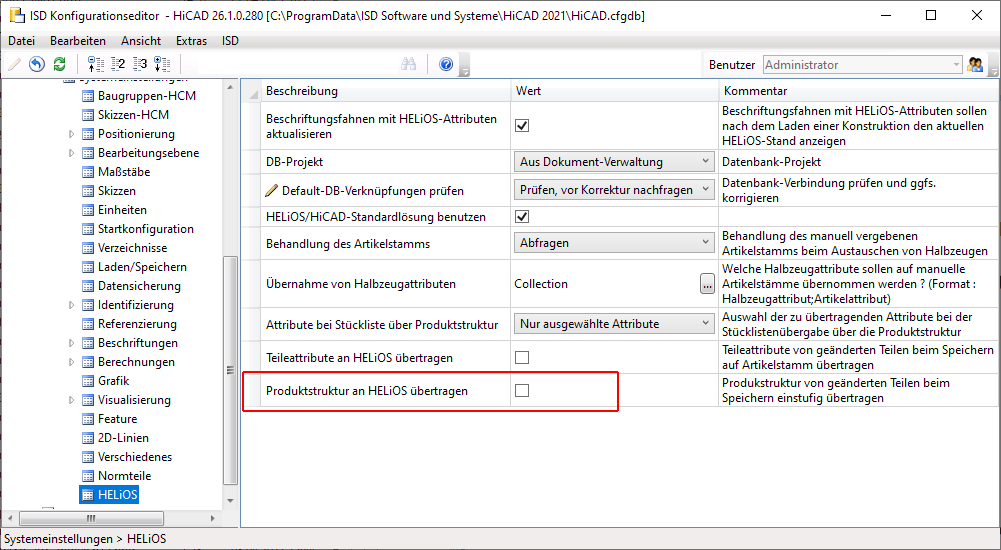Select Baugruppen-HCM in the tree
Viewport: 1001px width, 550px height.
(146, 96)
